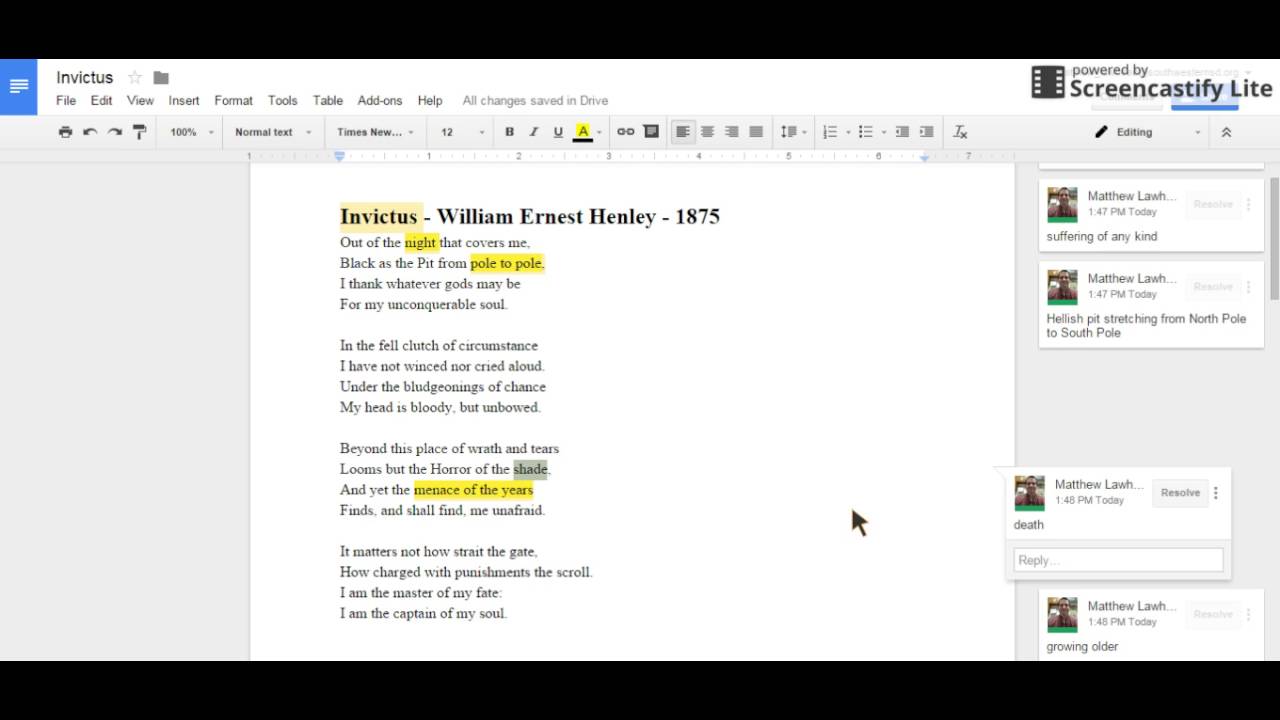Set left text alignment

tap(683, 132)
